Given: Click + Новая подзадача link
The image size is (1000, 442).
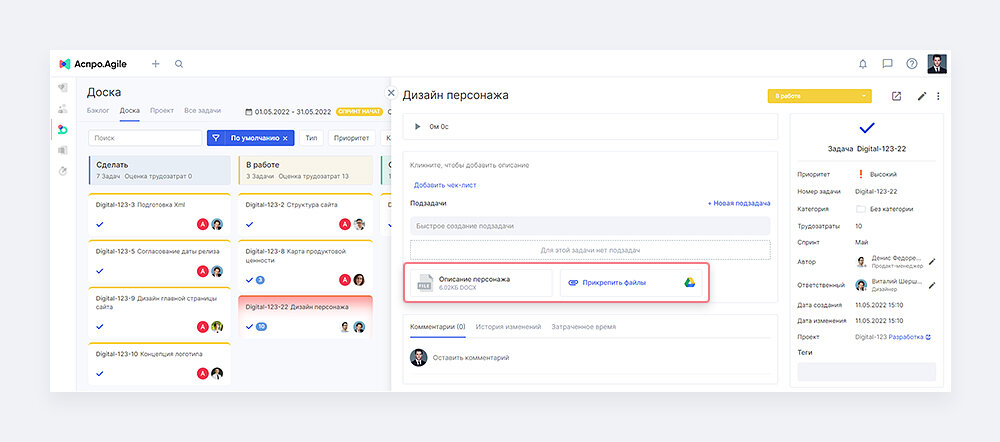Looking at the screenshot, I should (739, 203).
